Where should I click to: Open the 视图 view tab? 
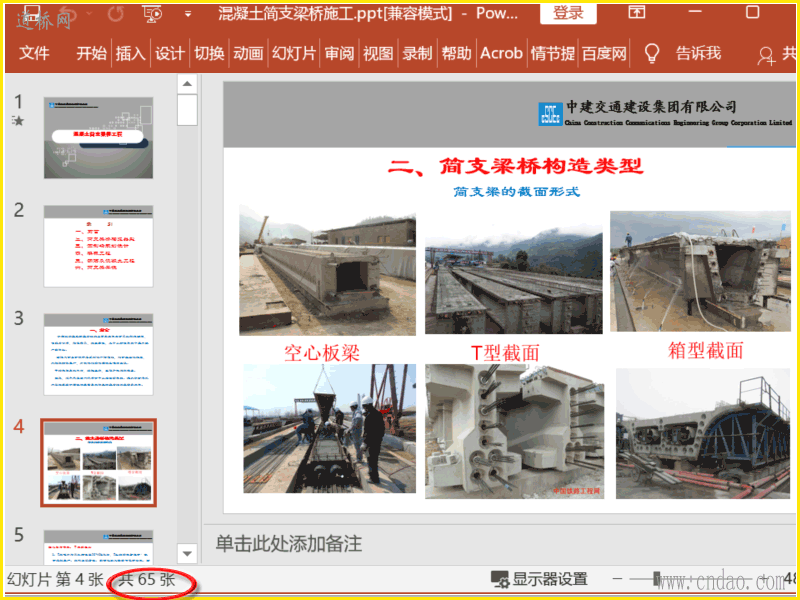click(x=378, y=53)
